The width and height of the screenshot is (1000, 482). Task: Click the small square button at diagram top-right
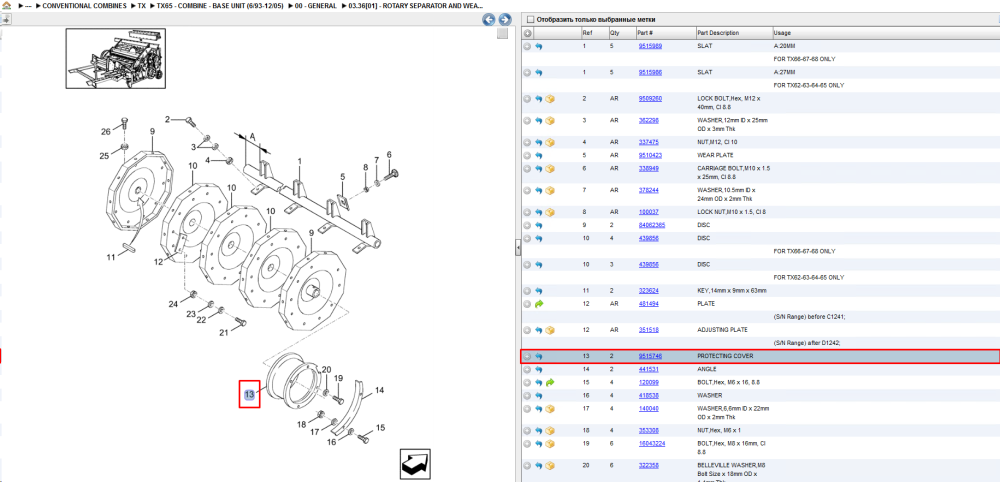[503, 33]
